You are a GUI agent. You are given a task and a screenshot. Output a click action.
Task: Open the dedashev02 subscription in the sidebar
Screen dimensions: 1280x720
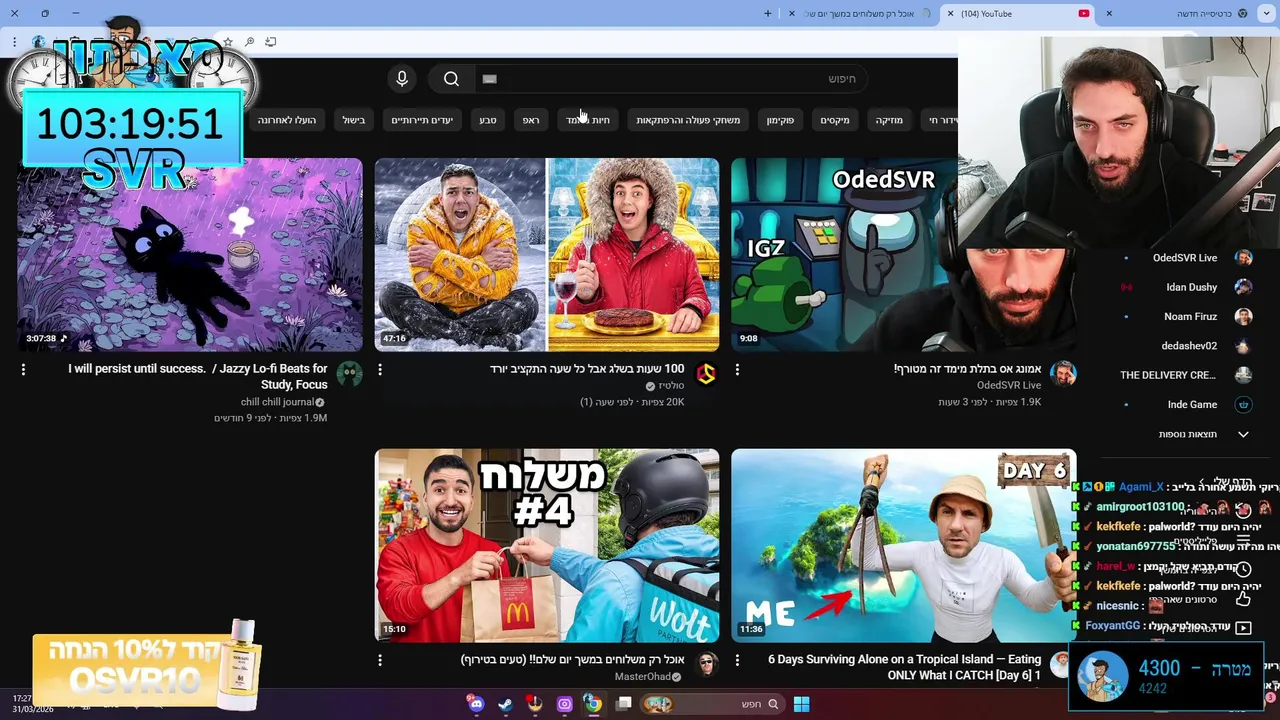tap(1185, 346)
